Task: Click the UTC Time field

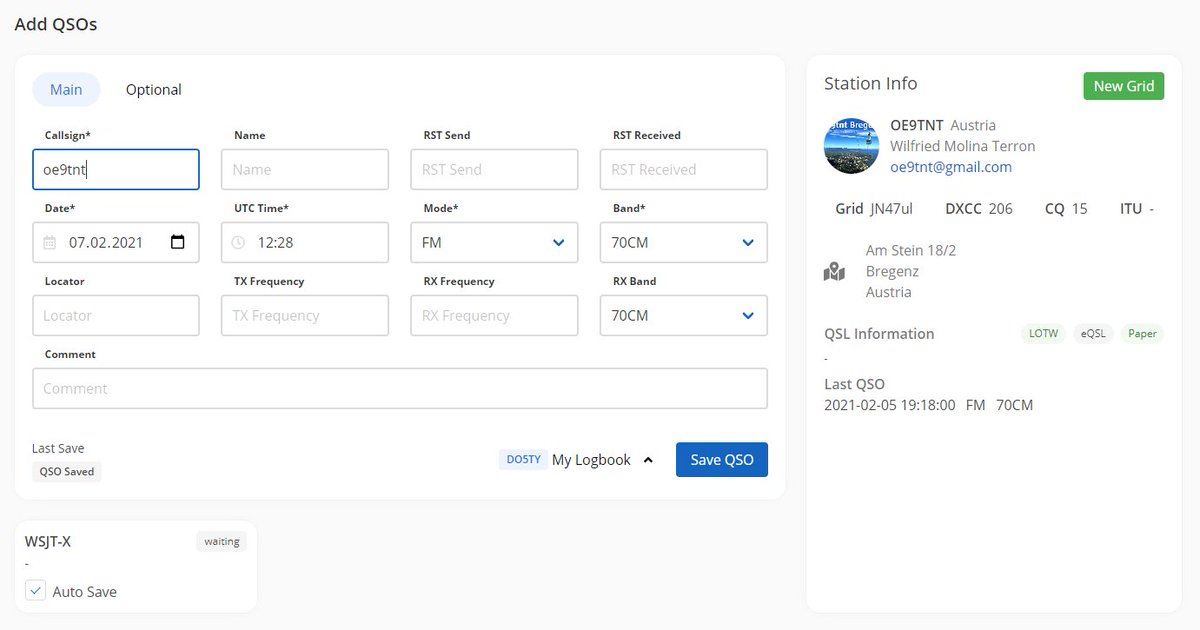Action: pos(305,242)
